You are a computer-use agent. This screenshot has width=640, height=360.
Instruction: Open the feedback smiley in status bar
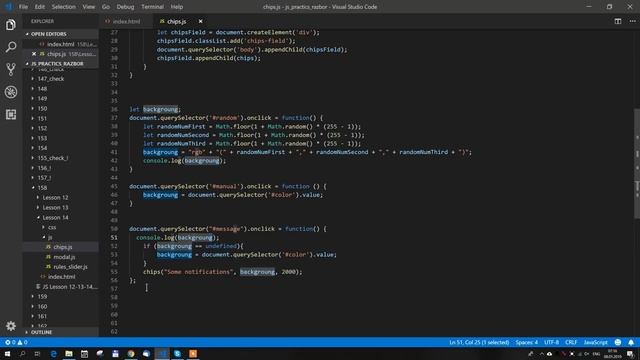[x=618, y=342]
